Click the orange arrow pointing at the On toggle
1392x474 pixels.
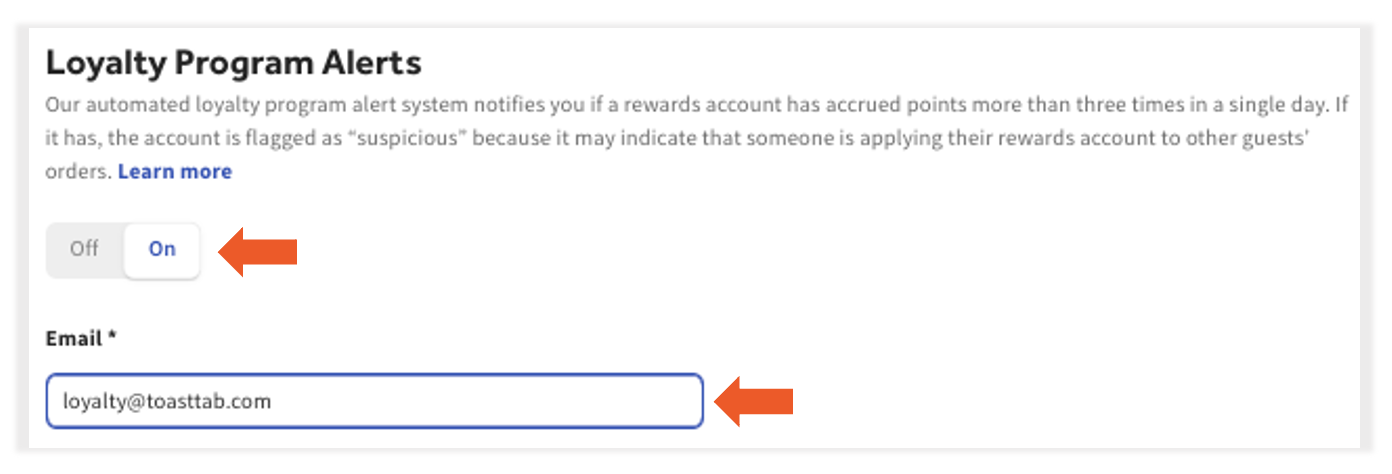coord(258,250)
